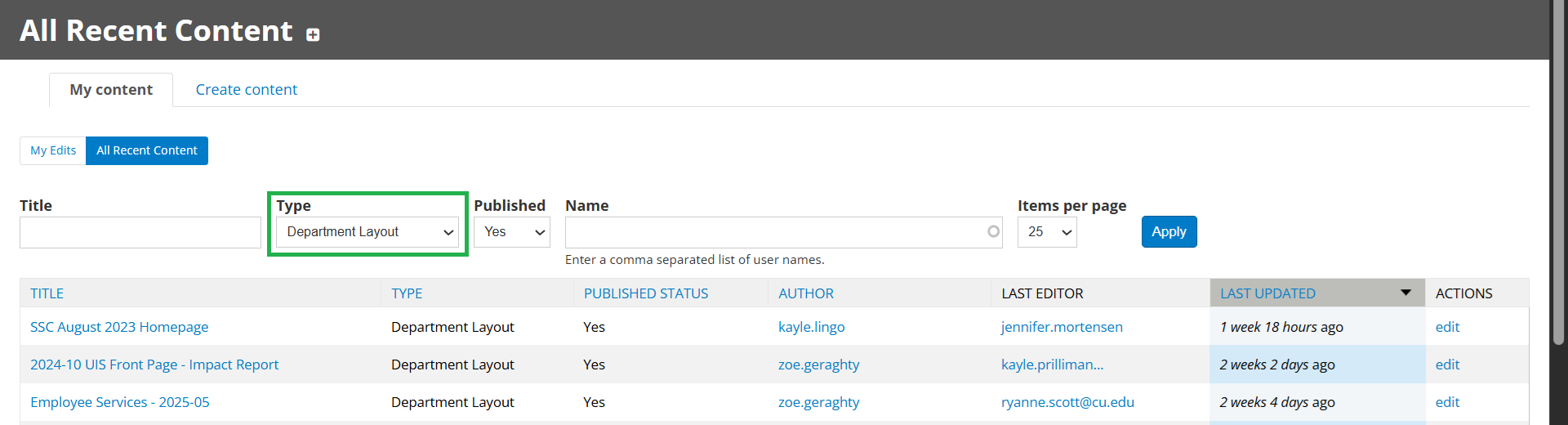1568x425 pixels.
Task: Open the Published dropdown set to Yes
Action: [512, 232]
